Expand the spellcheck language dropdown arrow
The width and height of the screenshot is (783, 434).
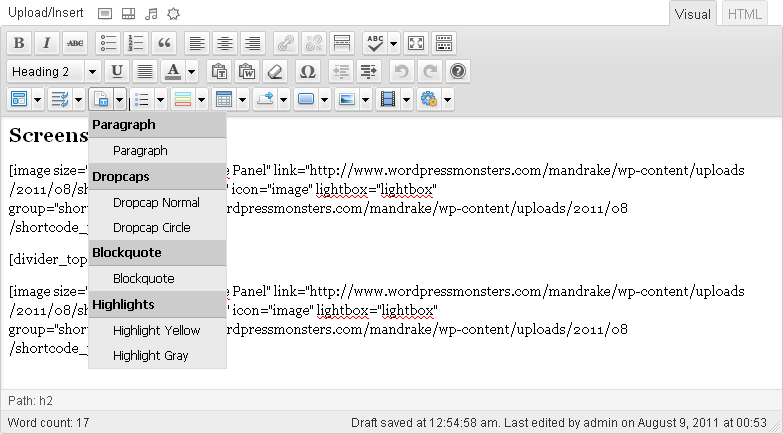click(393, 43)
